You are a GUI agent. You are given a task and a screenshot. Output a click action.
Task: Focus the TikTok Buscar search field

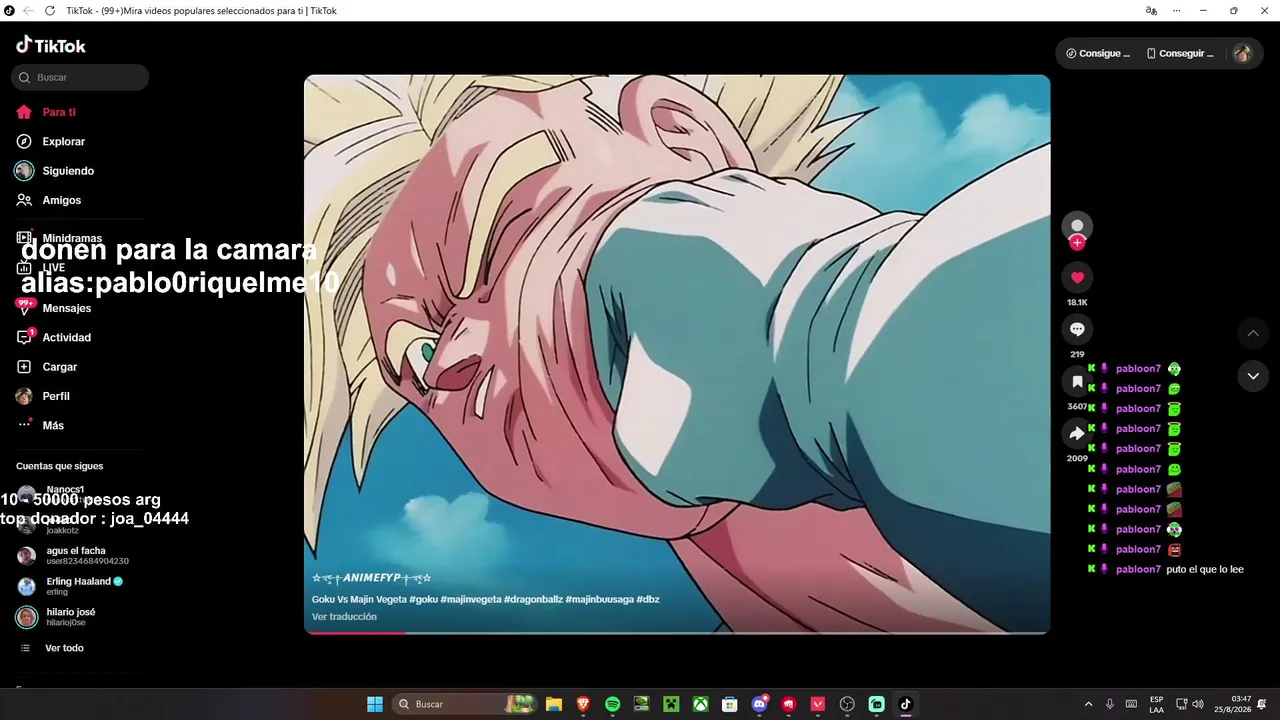[x=80, y=77]
